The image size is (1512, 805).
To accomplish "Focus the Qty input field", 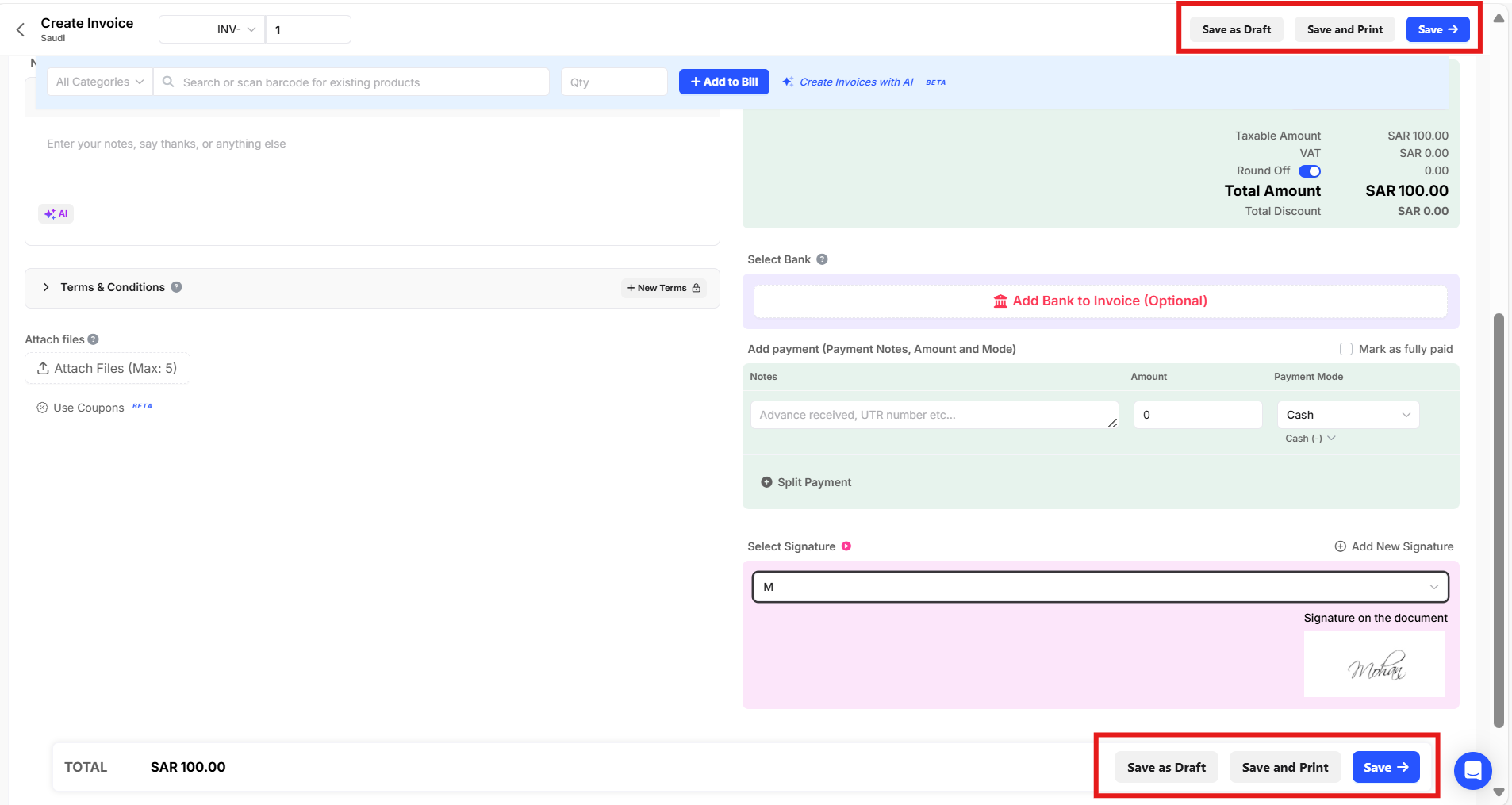I will [x=614, y=82].
